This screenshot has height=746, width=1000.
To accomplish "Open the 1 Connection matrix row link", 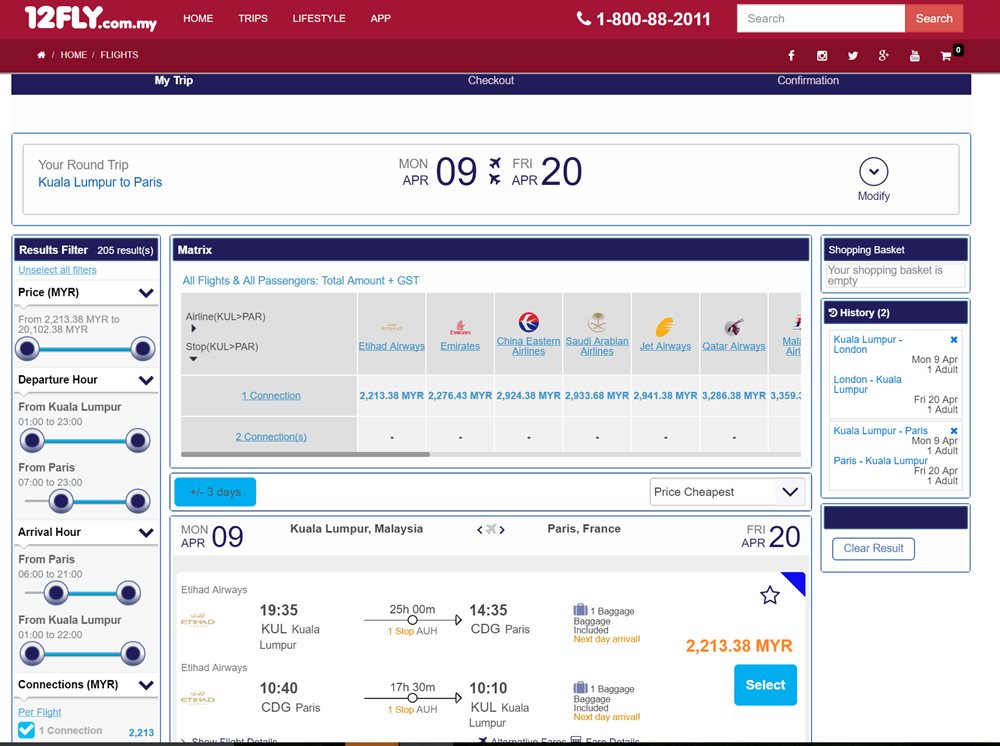I will coord(271,395).
